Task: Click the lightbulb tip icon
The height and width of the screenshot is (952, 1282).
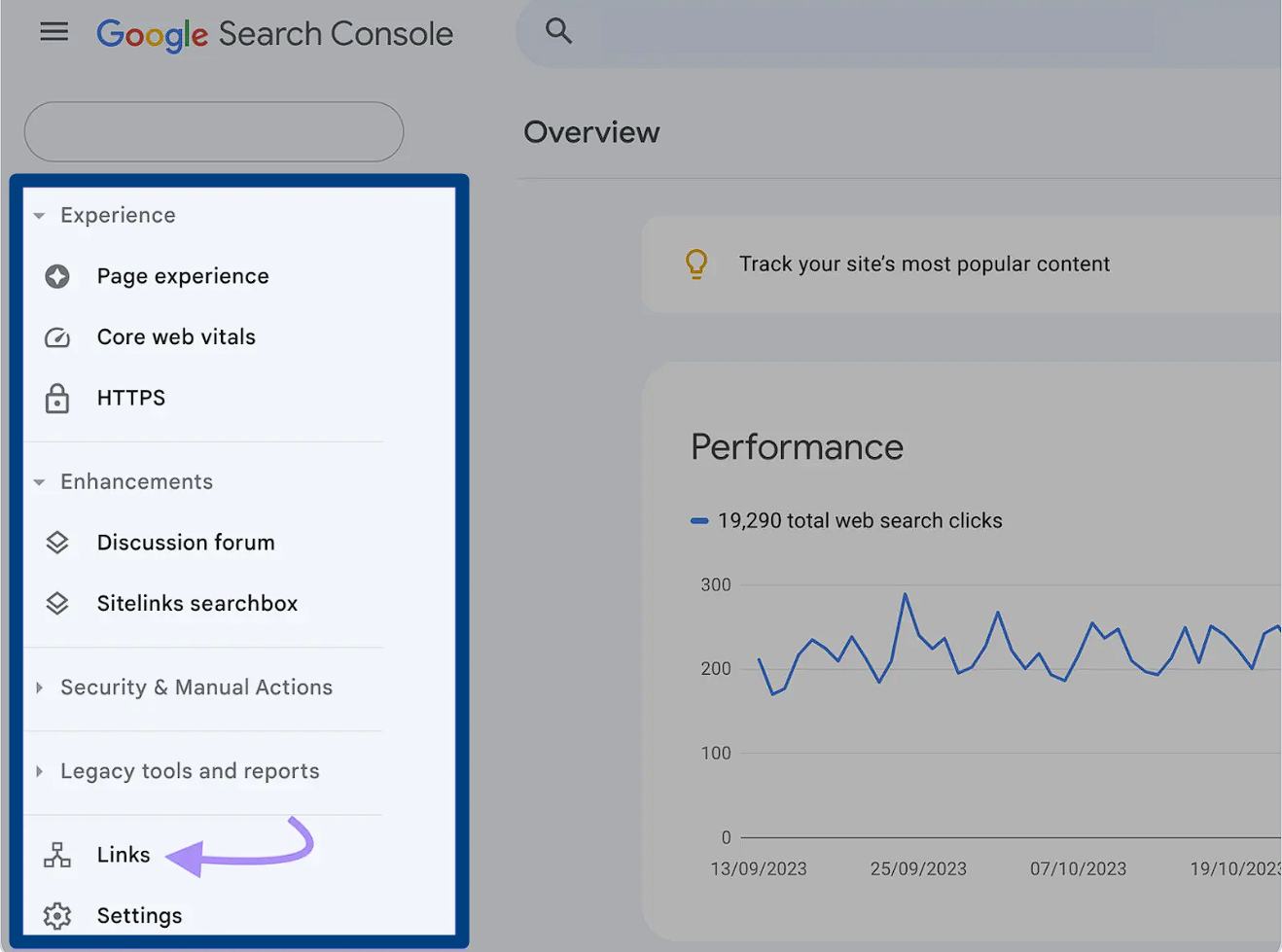Action: pos(696,264)
